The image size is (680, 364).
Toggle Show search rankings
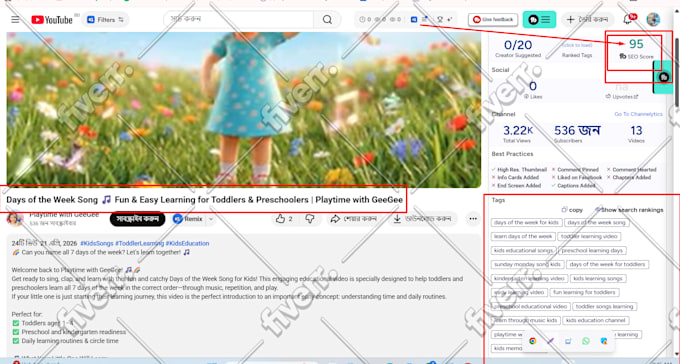(629, 210)
